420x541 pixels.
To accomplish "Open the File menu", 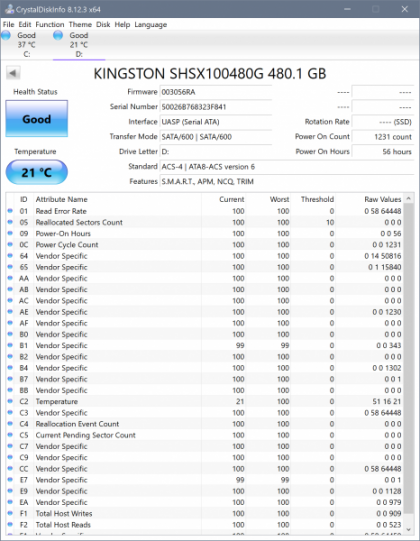I will pyautogui.click(x=9, y=24).
